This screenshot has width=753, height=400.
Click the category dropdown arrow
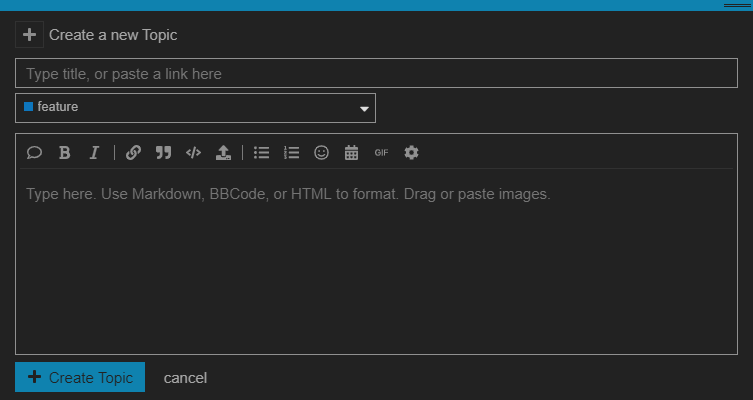coord(364,109)
